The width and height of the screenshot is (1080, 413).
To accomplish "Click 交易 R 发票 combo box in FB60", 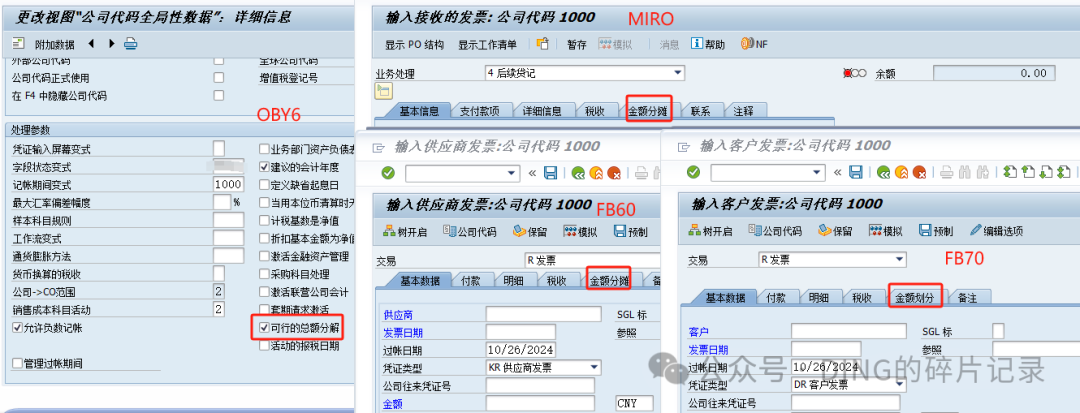I will [591, 260].
